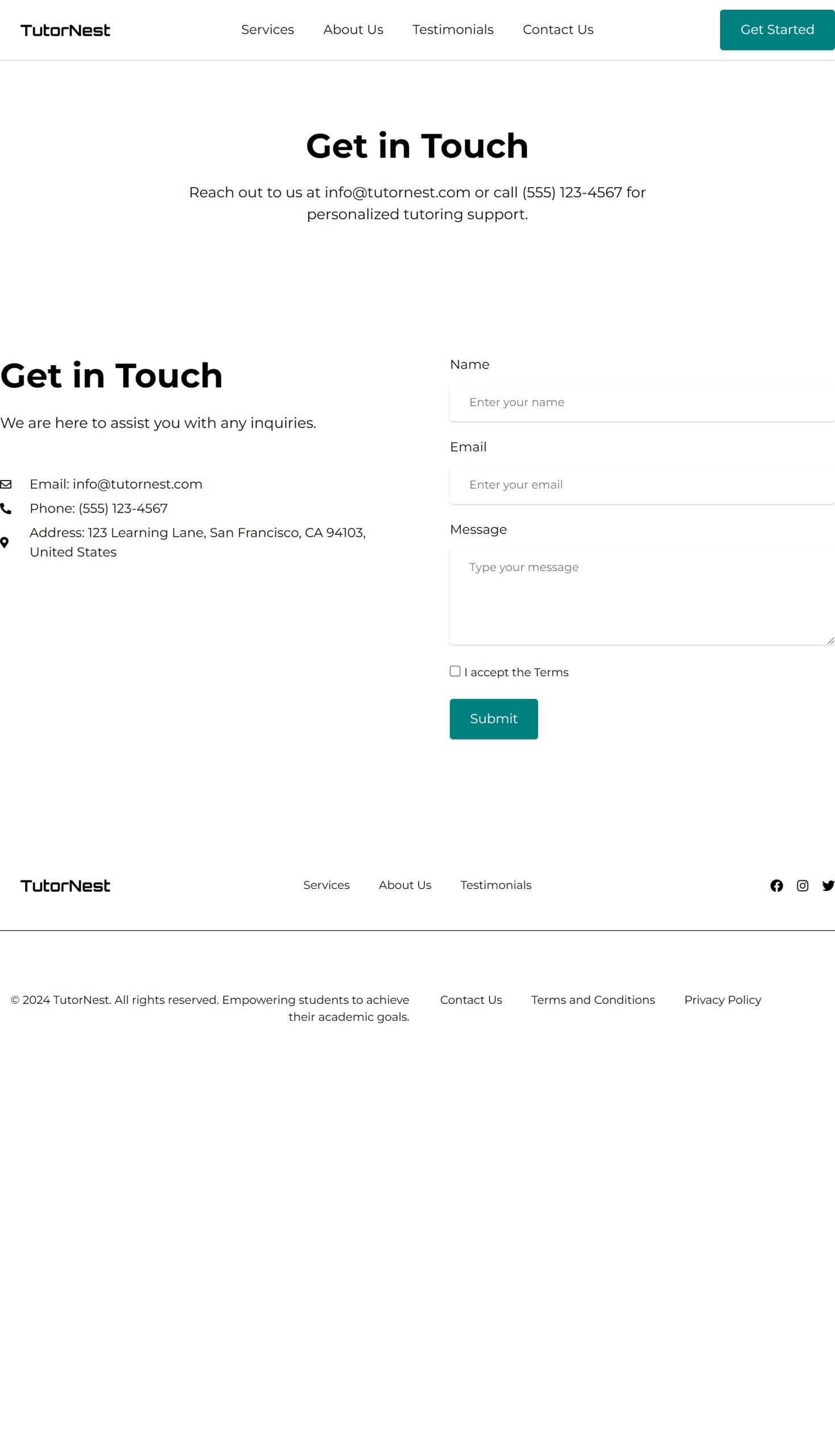The width and height of the screenshot is (835, 1456).
Task: Click the envelope icon beside email address
Action: pyautogui.click(x=6, y=485)
